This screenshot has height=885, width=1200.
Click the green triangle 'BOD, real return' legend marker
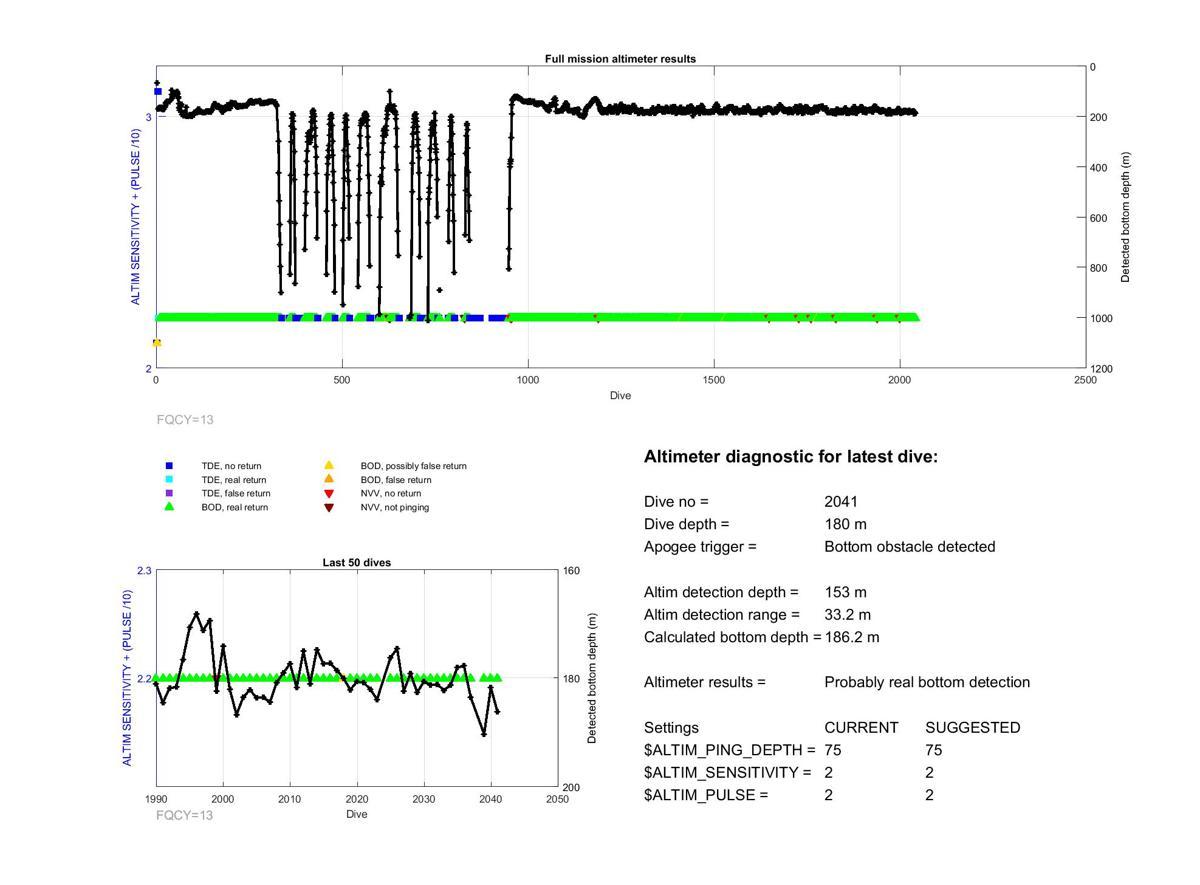click(169, 507)
